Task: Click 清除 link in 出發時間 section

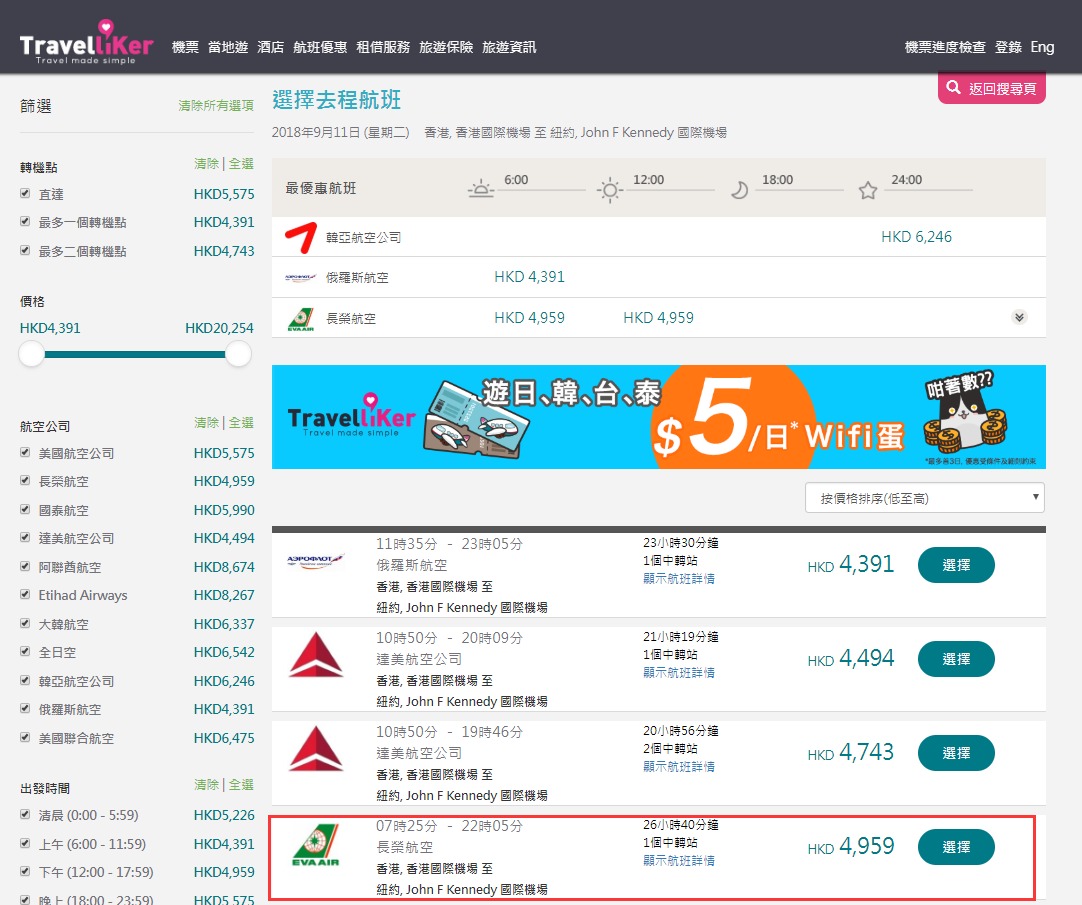Action: (x=206, y=785)
